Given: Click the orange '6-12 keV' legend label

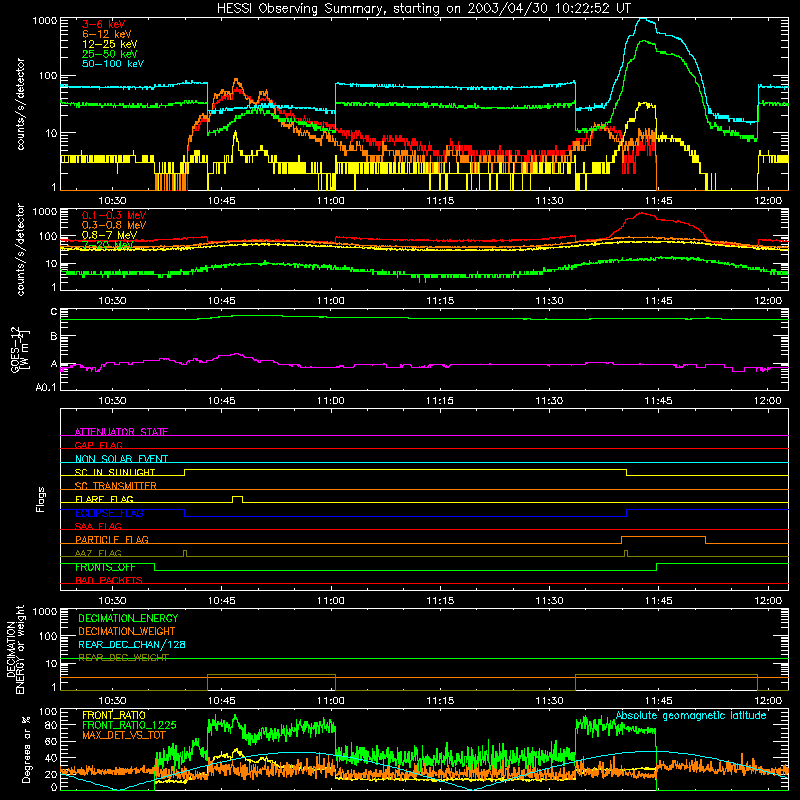Looking at the screenshot, I should click(x=107, y=34).
